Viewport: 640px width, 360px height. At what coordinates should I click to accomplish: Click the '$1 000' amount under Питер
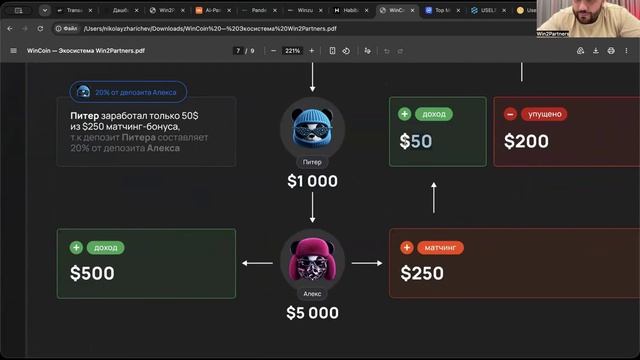click(313, 181)
